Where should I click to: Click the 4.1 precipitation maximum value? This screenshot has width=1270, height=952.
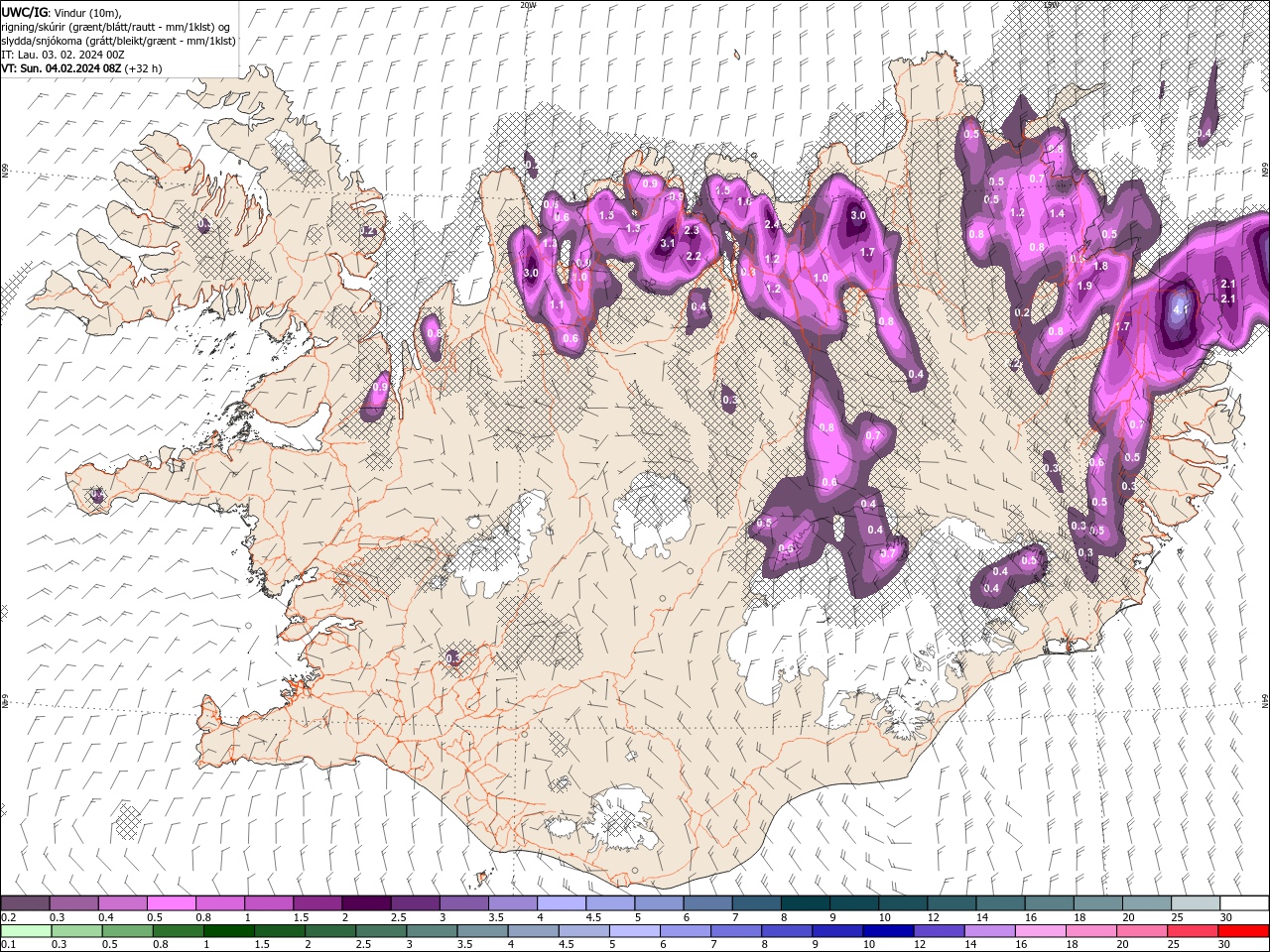pos(1181,309)
